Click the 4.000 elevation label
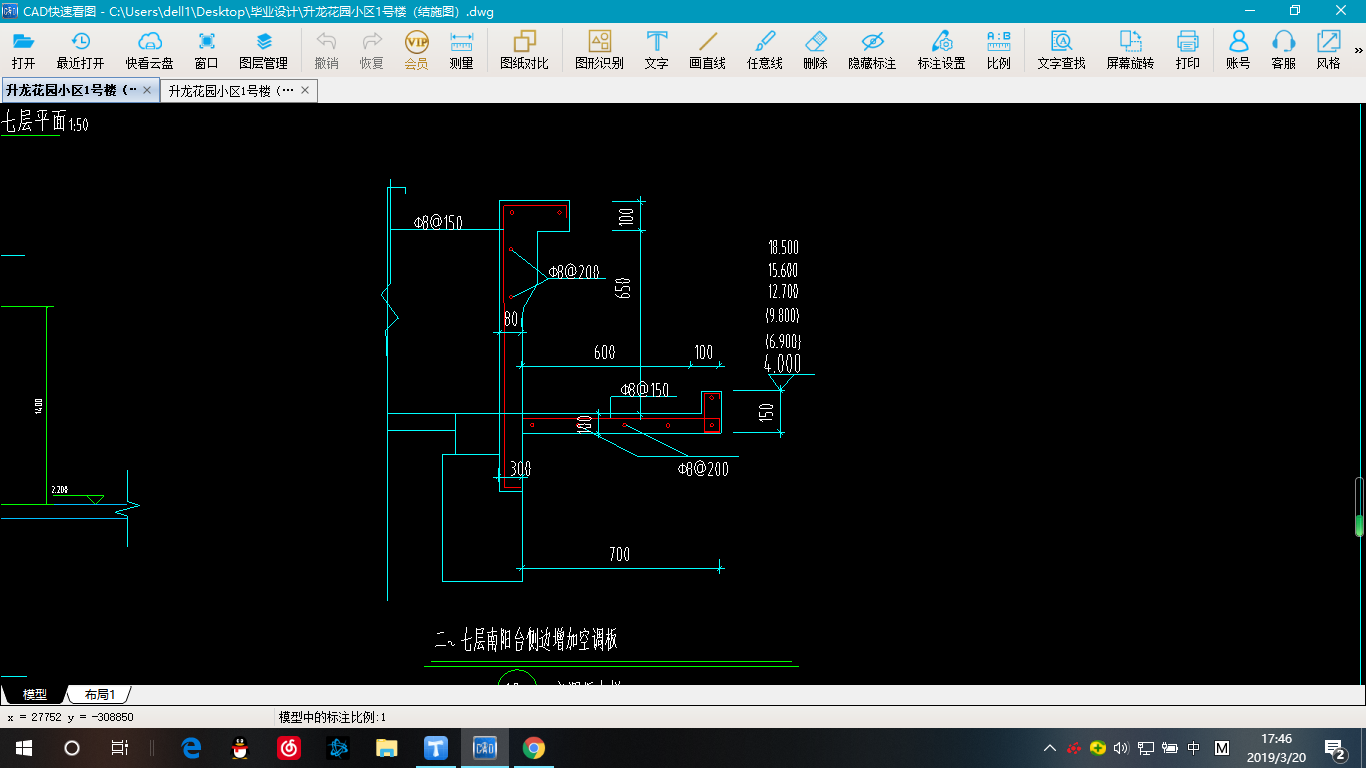The image size is (1366, 768). click(782, 364)
